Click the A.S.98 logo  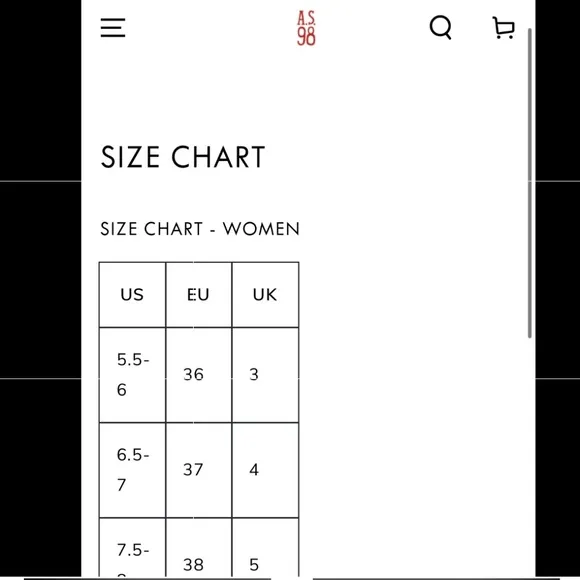point(306,28)
